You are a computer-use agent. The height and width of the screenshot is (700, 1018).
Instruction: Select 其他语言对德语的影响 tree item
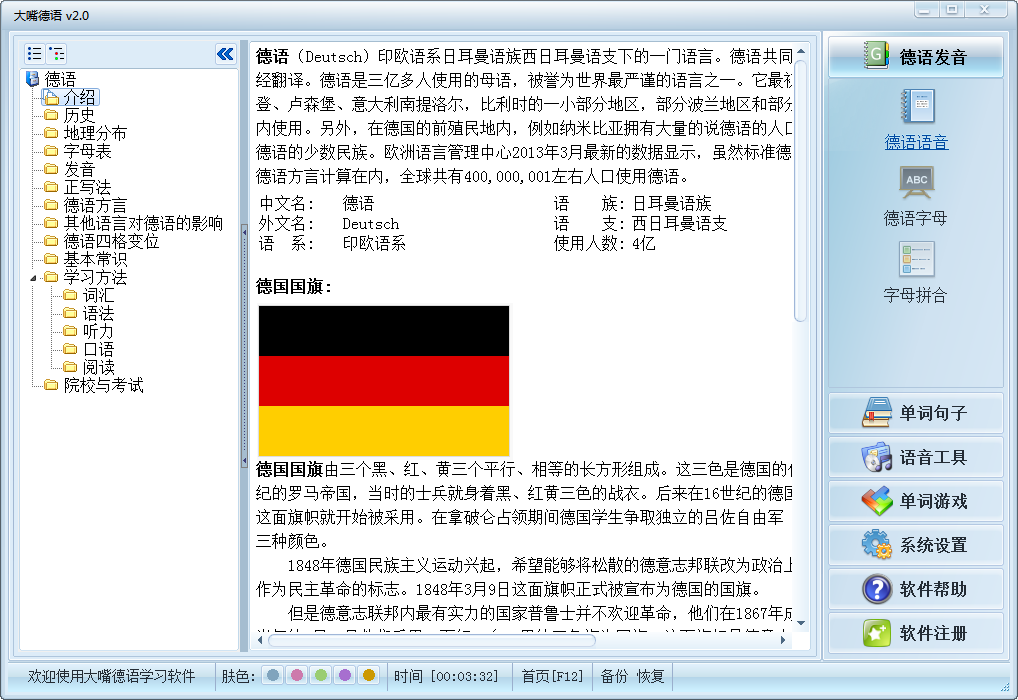[x=143, y=223]
